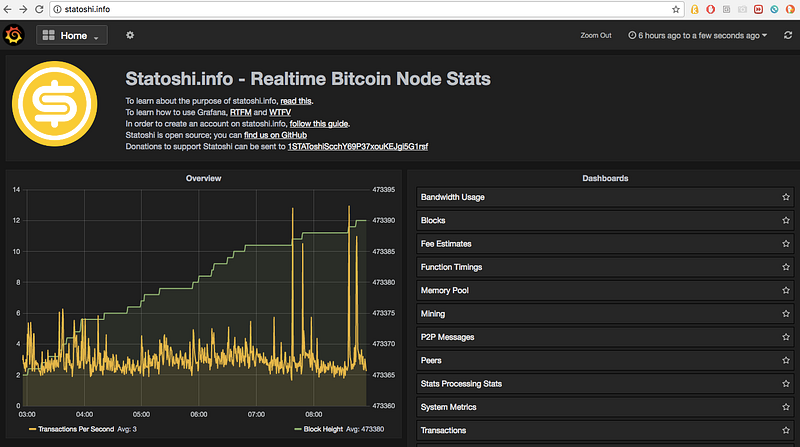The height and width of the screenshot is (447, 800).
Task: Follow the 'read this' link
Action: tap(296, 101)
